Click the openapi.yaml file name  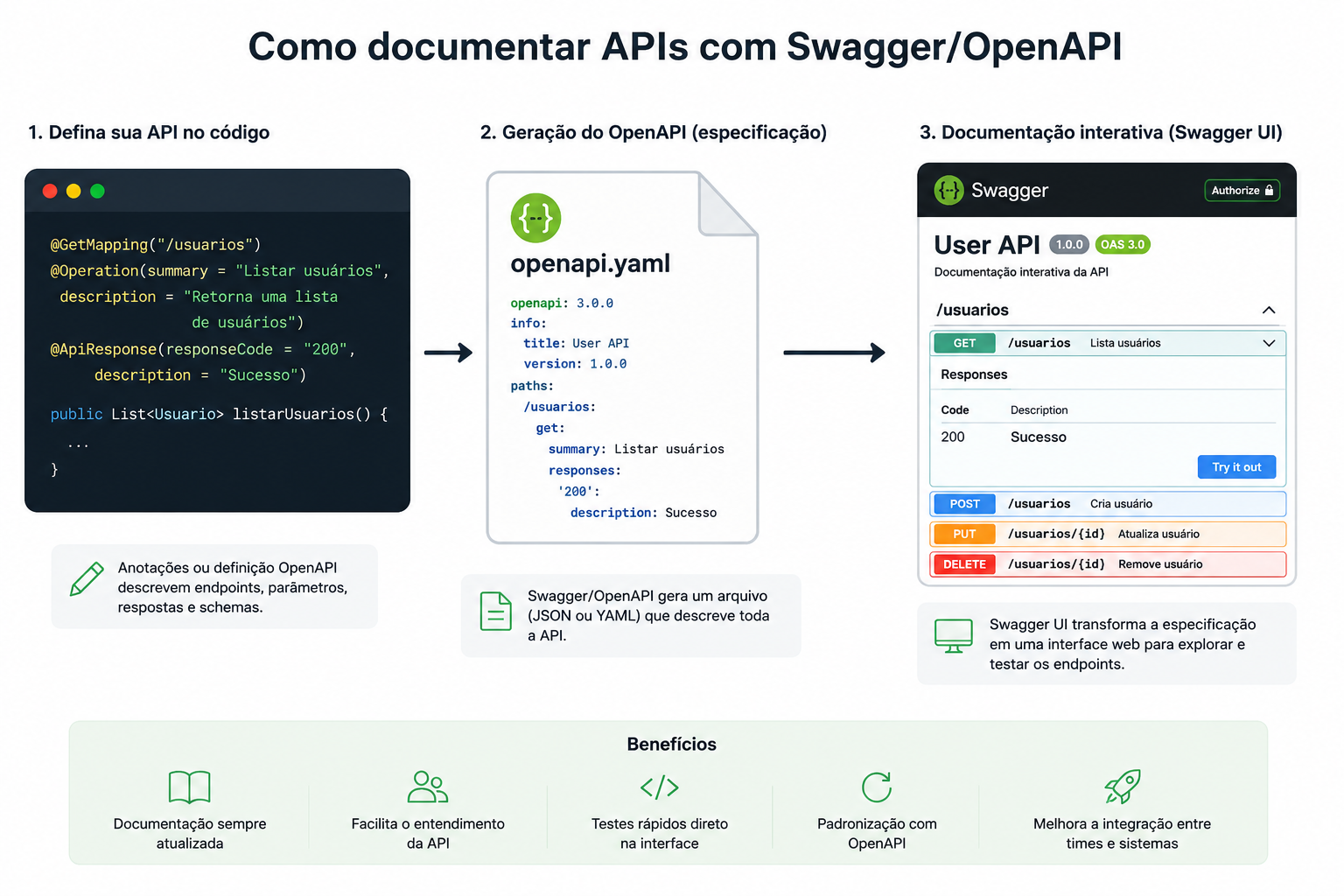click(590, 264)
